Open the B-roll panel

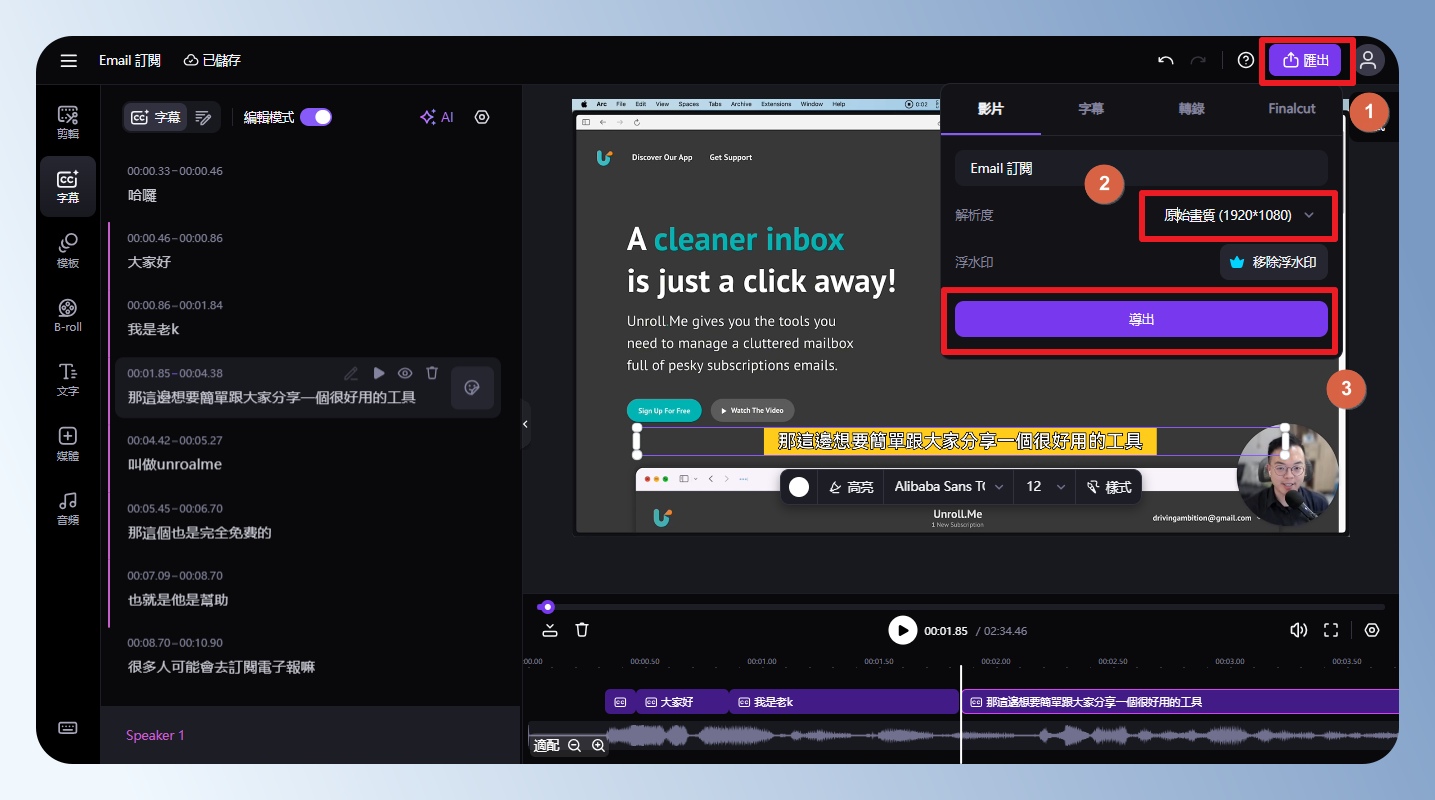[68, 315]
